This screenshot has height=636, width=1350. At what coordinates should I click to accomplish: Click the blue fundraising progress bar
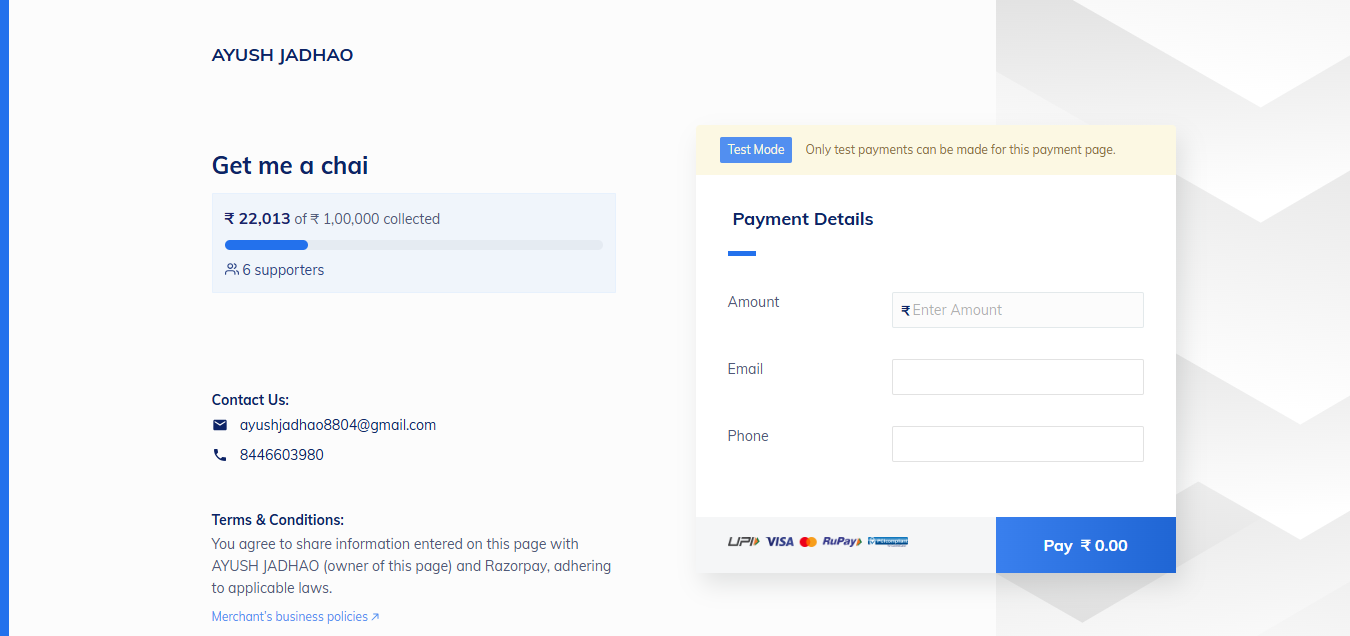click(266, 245)
